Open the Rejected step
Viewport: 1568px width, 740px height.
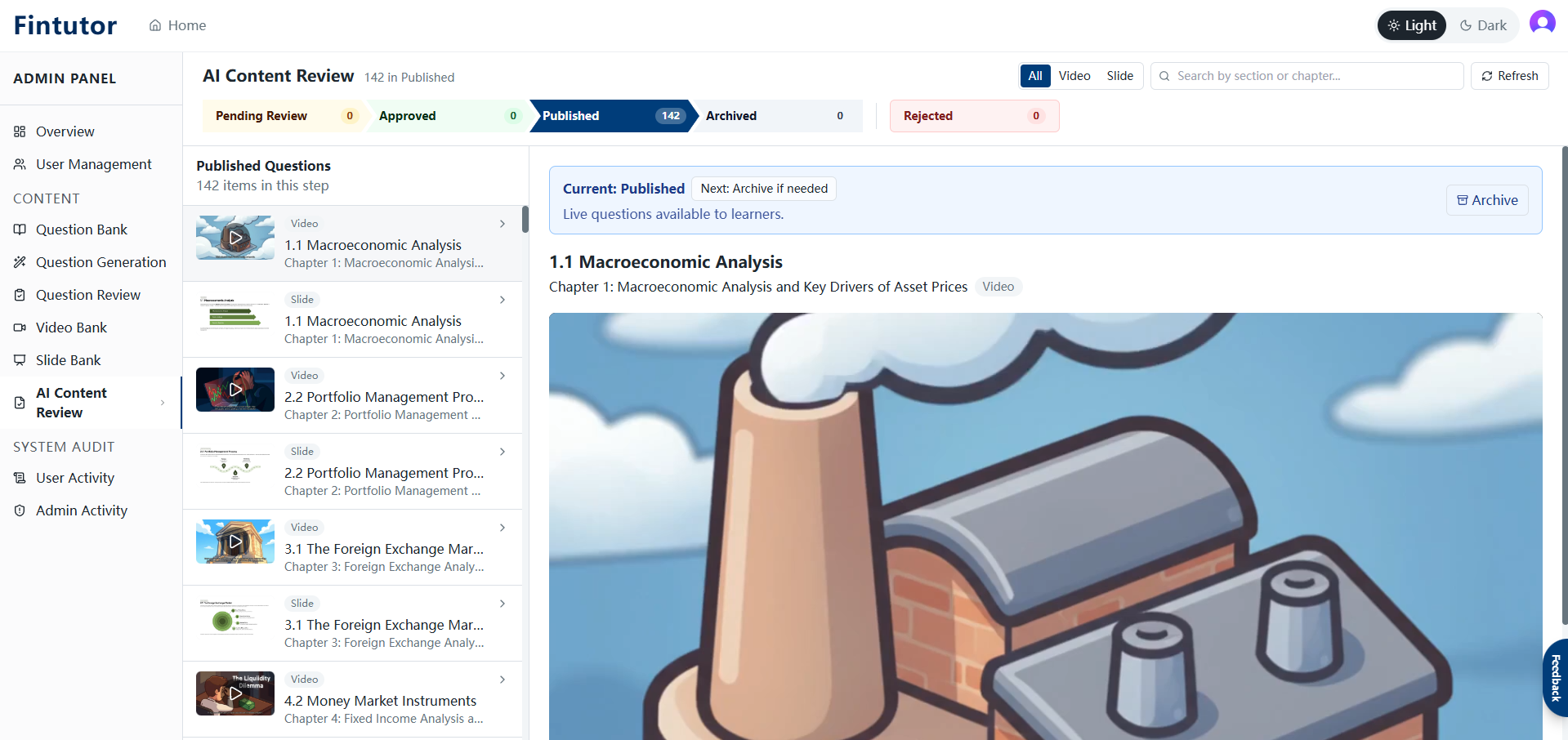974,116
